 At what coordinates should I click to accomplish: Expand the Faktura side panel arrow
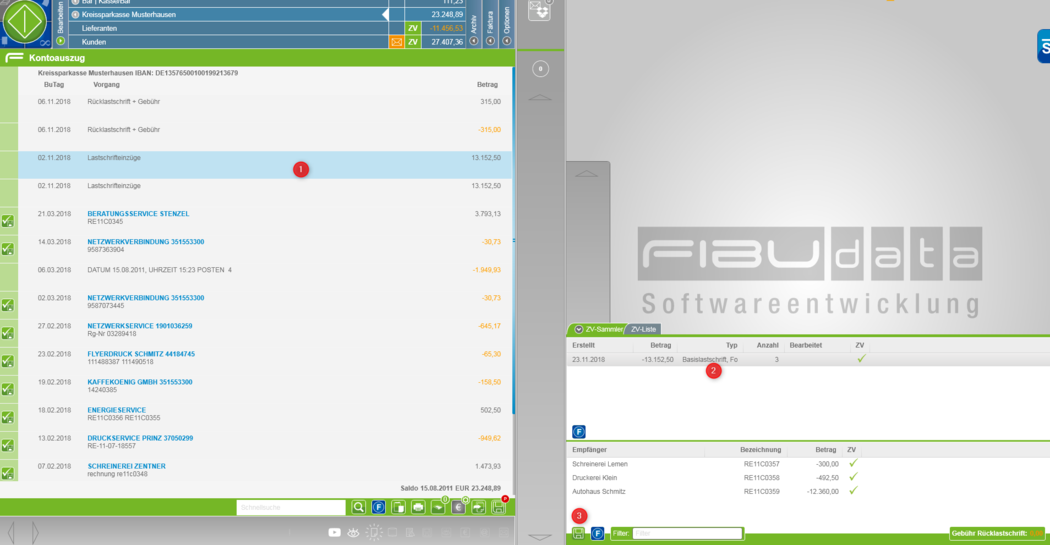[x=490, y=41]
